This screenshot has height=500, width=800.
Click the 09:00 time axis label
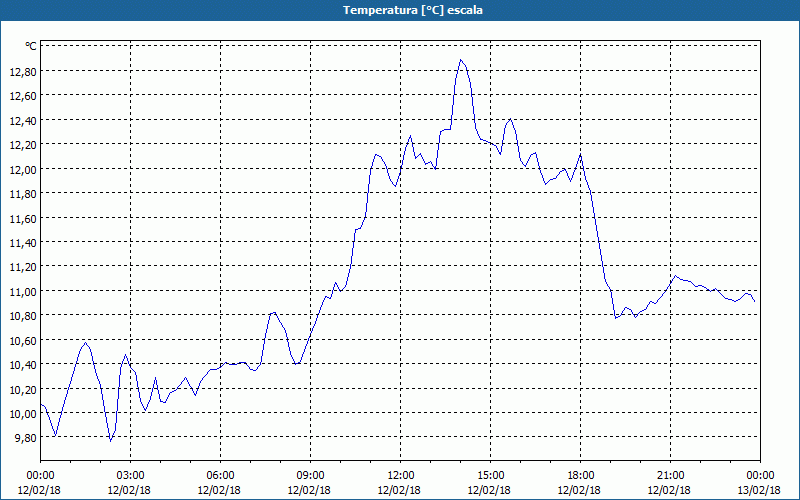(310, 476)
